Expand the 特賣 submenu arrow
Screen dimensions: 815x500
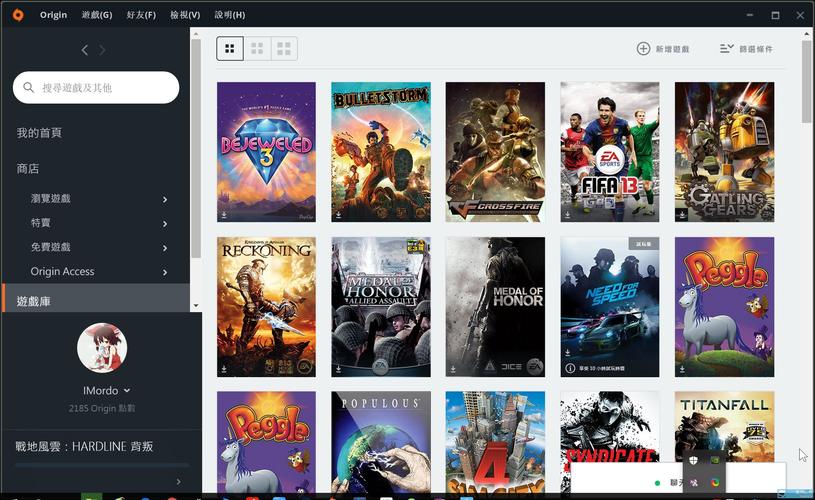tap(165, 223)
